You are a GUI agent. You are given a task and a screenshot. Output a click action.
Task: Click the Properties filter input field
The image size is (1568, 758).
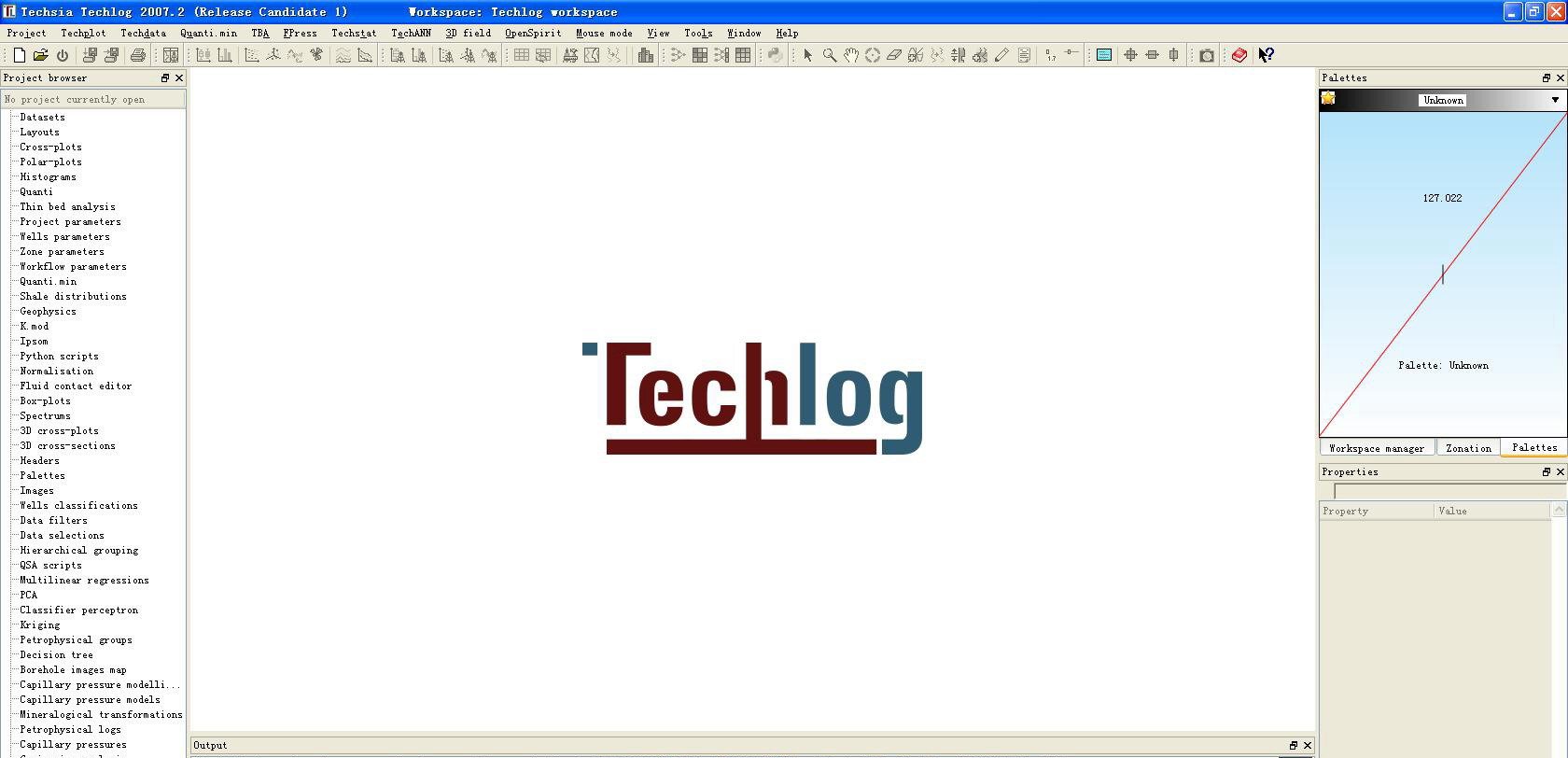[1450, 491]
